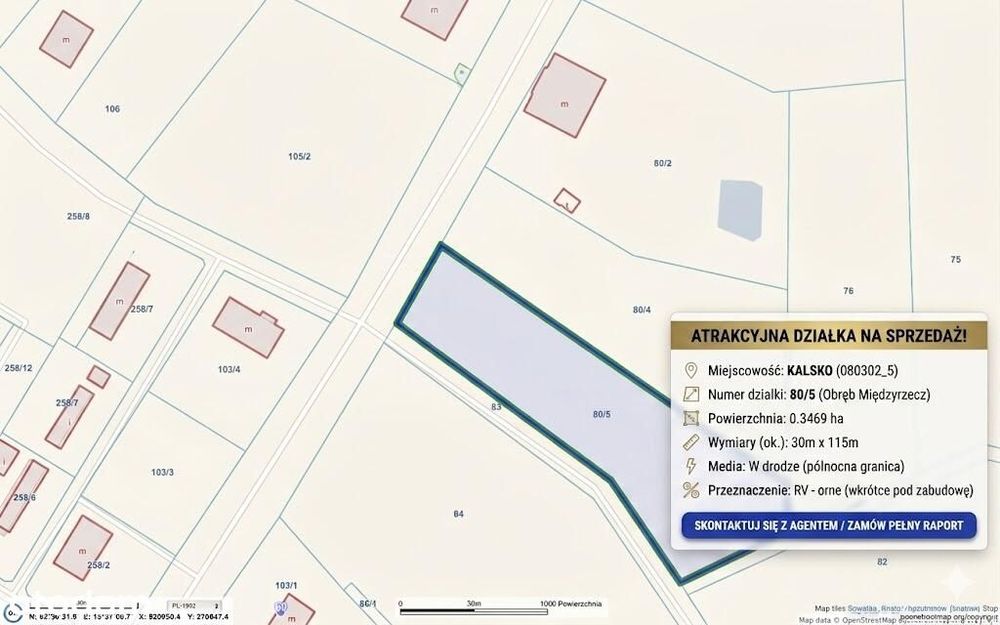Screen dimensions: 1000x625
Task: Select parcel label 258/2
Action: point(98,565)
